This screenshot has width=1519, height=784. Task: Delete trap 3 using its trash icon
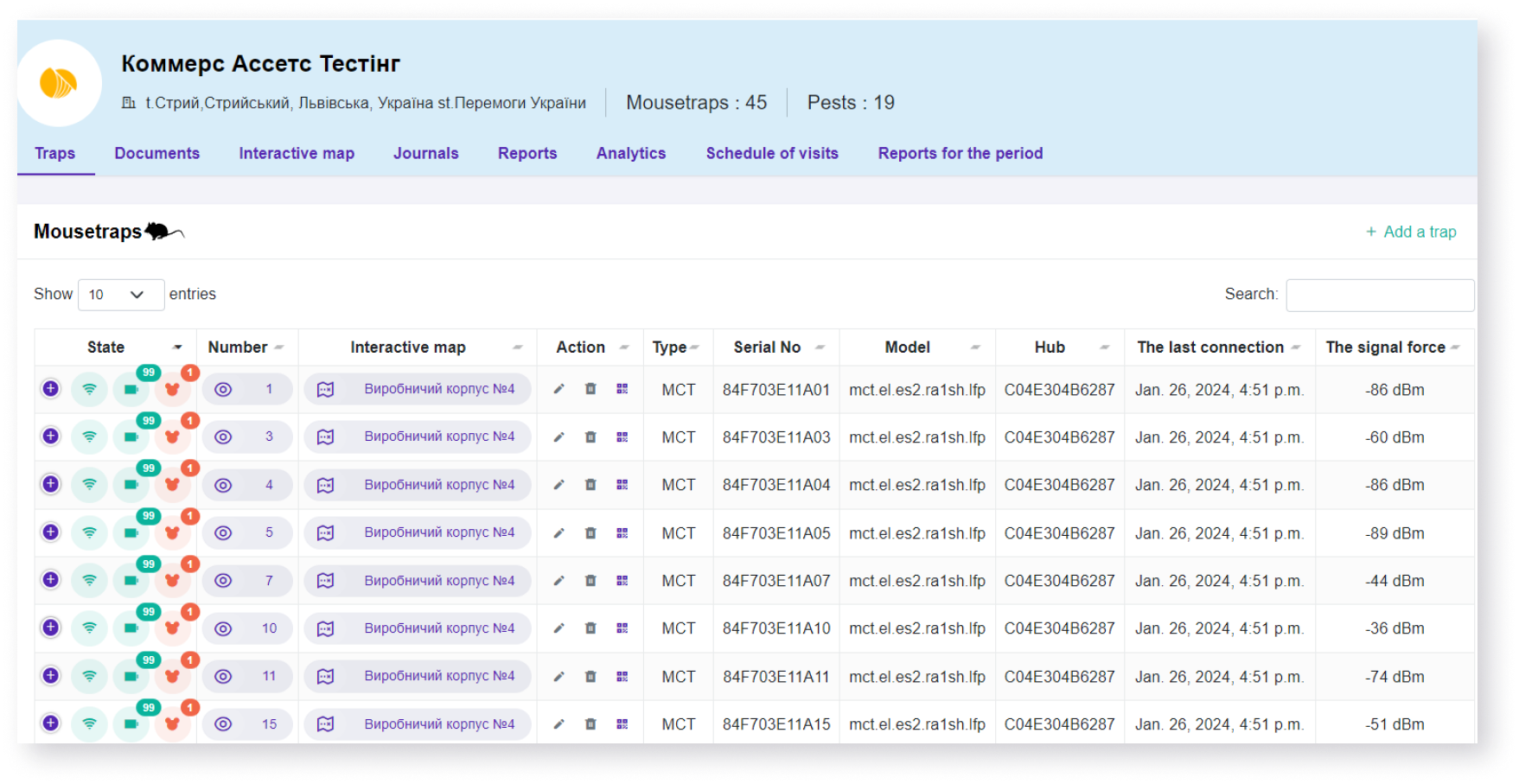[x=590, y=437]
